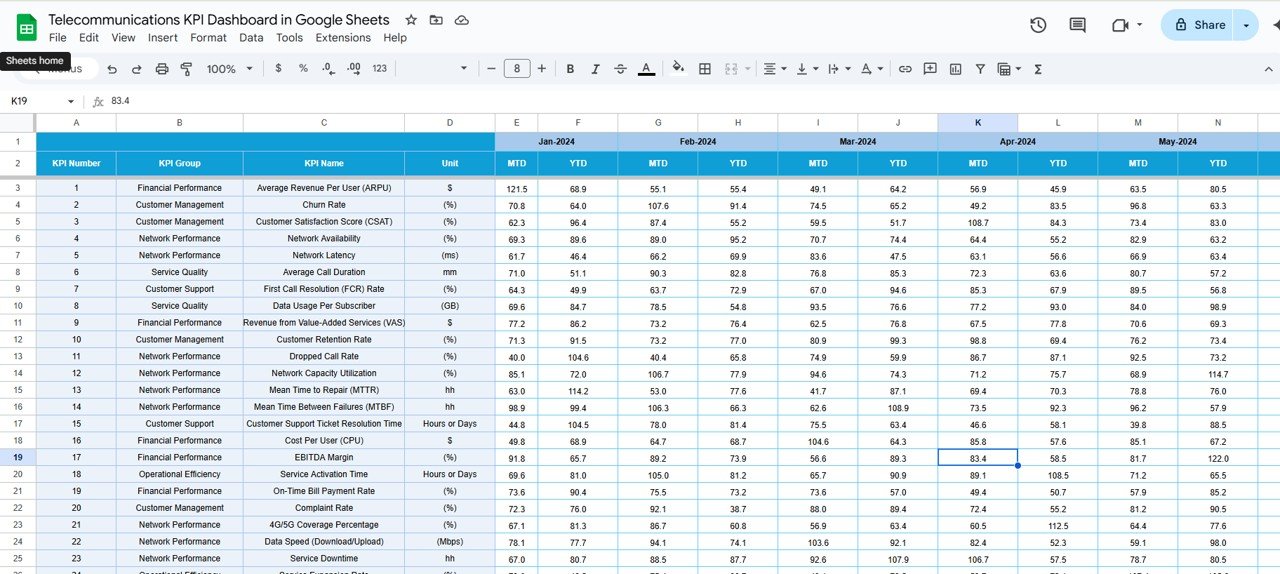Image resolution: width=1280 pixels, height=574 pixels.
Task: Open dropdown beside the camera icon
Action: 1139,25
